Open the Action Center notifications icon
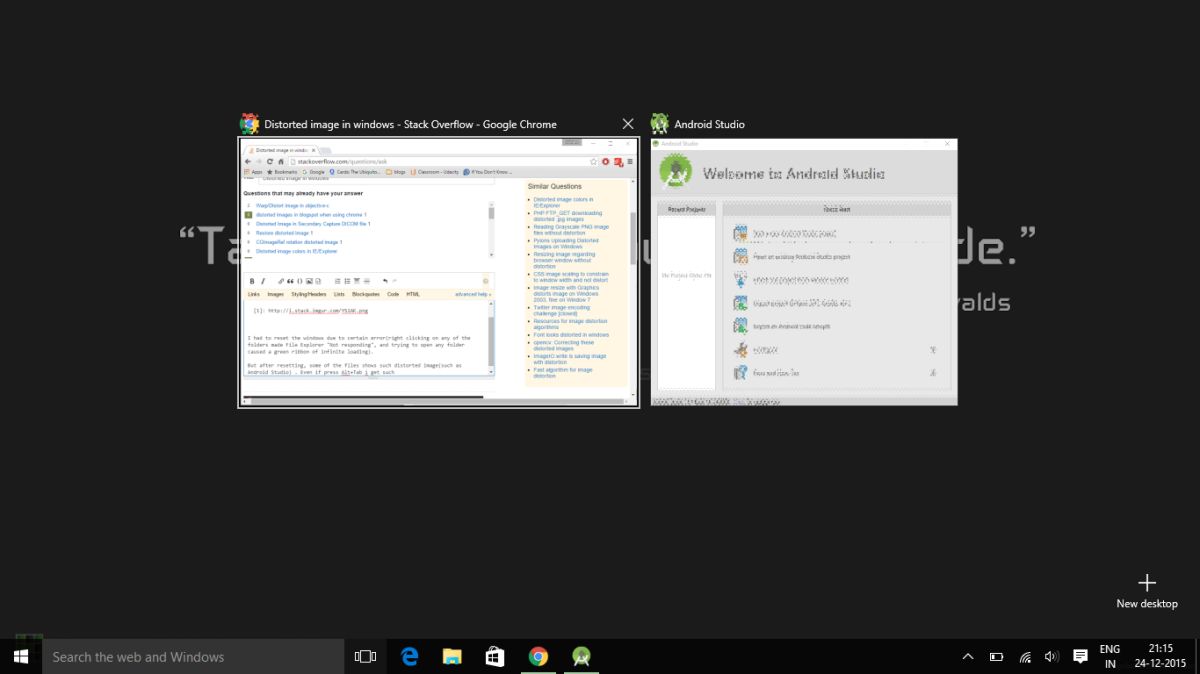Image resolution: width=1200 pixels, height=674 pixels. tap(1080, 657)
